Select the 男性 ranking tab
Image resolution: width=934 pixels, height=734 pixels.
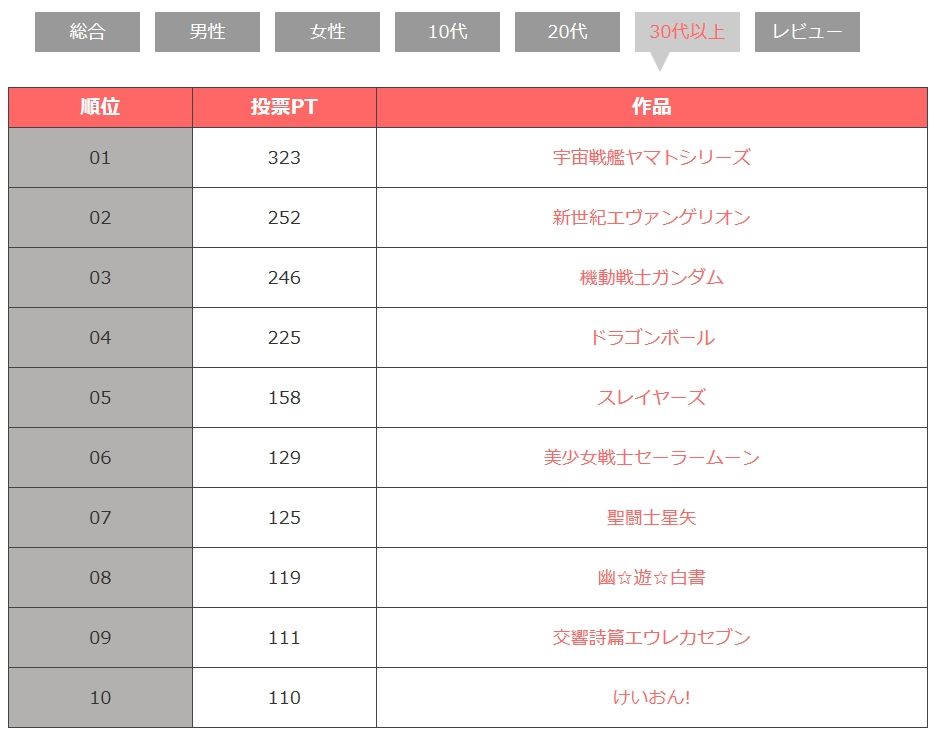[x=207, y=32]
